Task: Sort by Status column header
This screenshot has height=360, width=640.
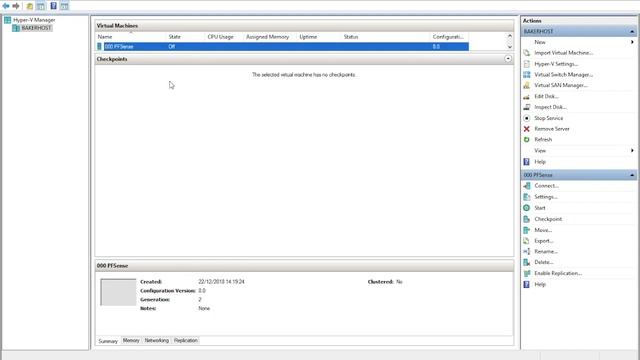Action: pyautogui.click(x=351, y=37)
